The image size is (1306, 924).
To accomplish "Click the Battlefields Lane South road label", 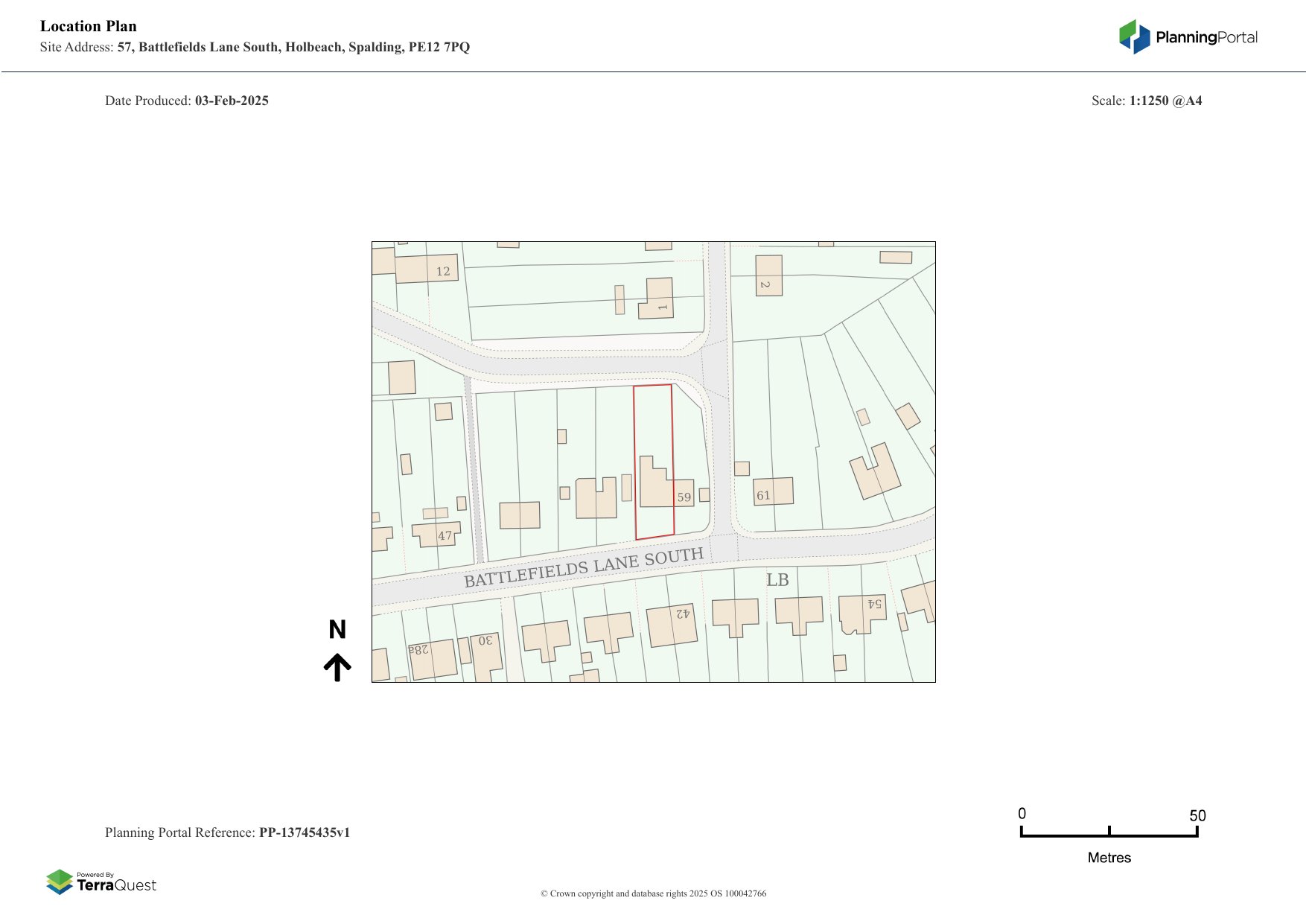I will tap(583, 567).
